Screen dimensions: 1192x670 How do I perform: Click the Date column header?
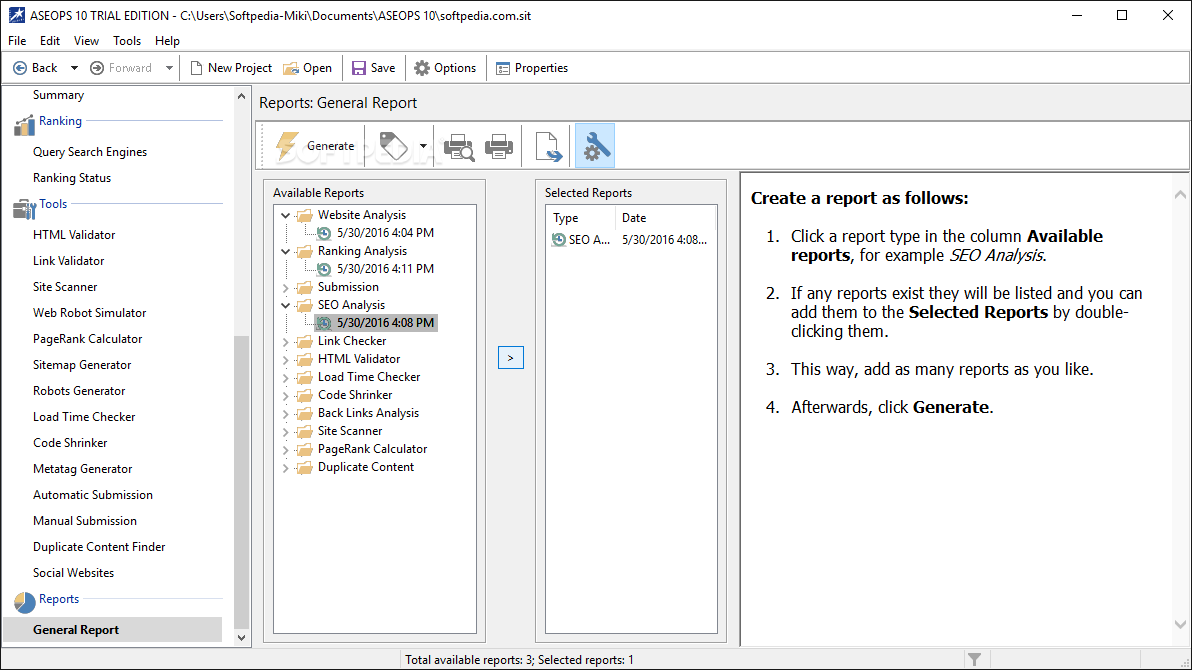tap(665, 218)
